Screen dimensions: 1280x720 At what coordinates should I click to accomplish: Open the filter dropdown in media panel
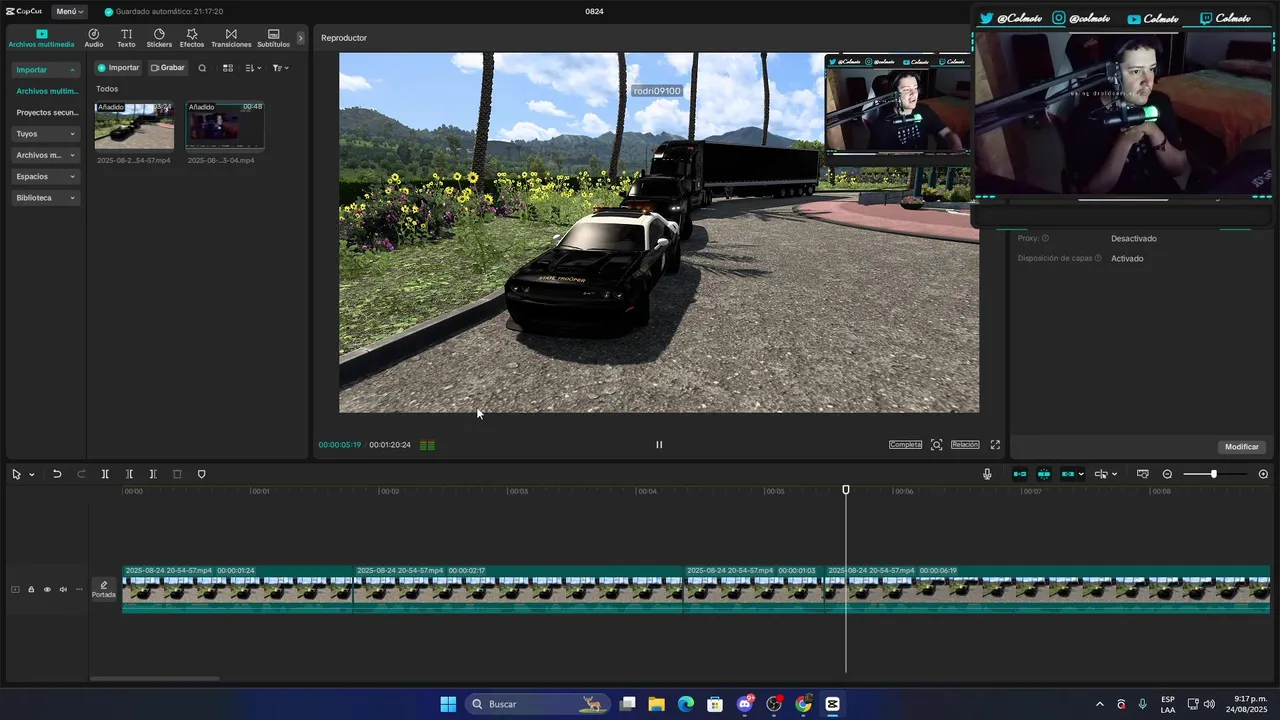click(281, 68)
